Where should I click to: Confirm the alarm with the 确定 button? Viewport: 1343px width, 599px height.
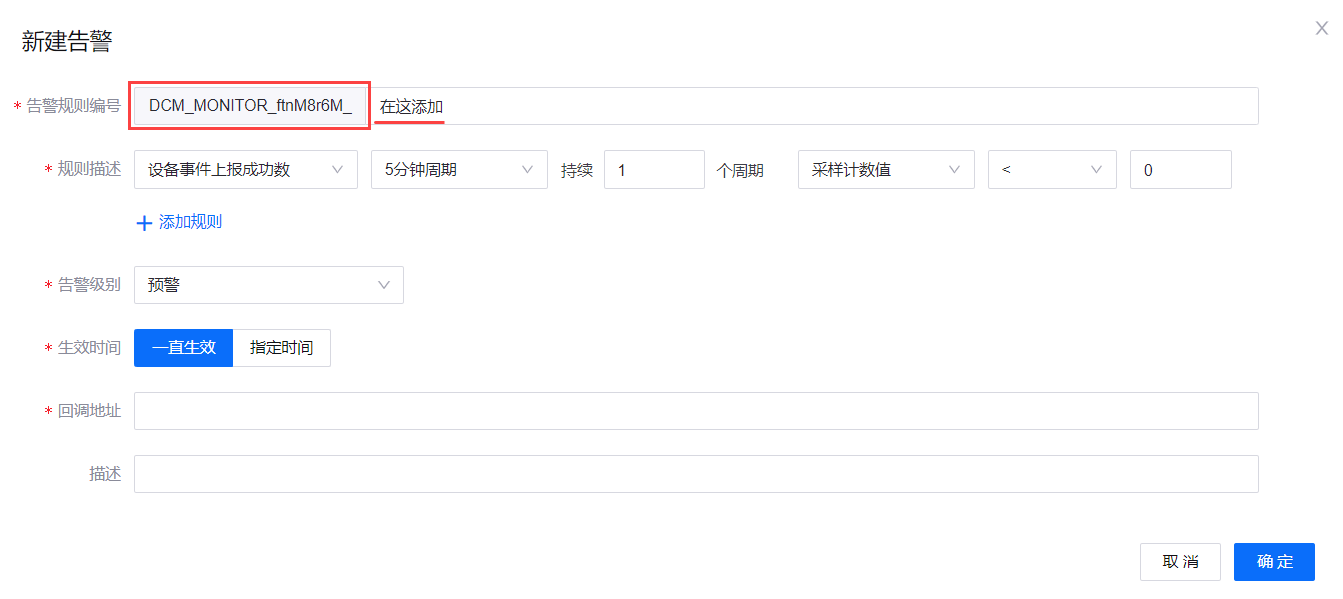point(1274,562)
